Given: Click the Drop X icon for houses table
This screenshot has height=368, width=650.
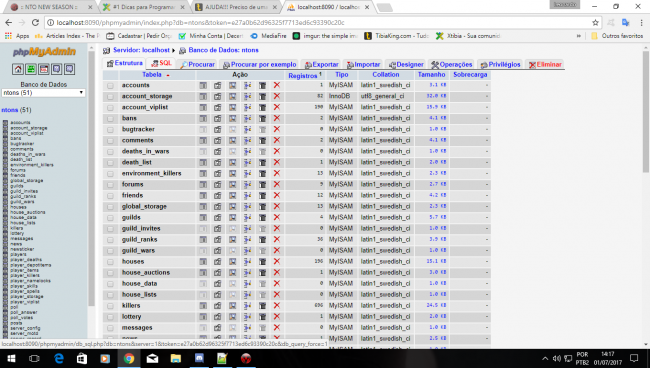Looking at the screenshot, I should click(x=277, y=261).
